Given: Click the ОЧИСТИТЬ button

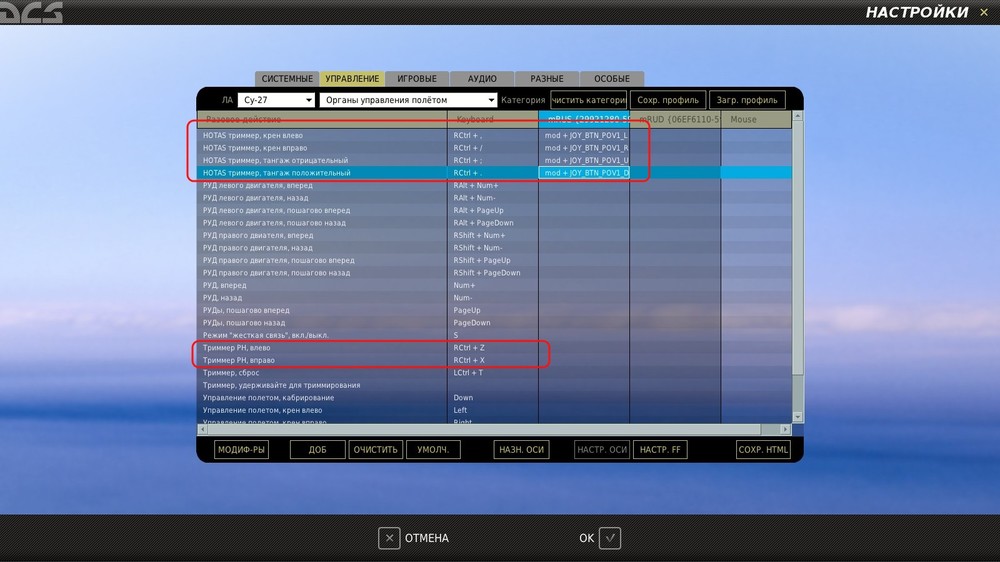Looking at the screenshot, I should 376,450.
